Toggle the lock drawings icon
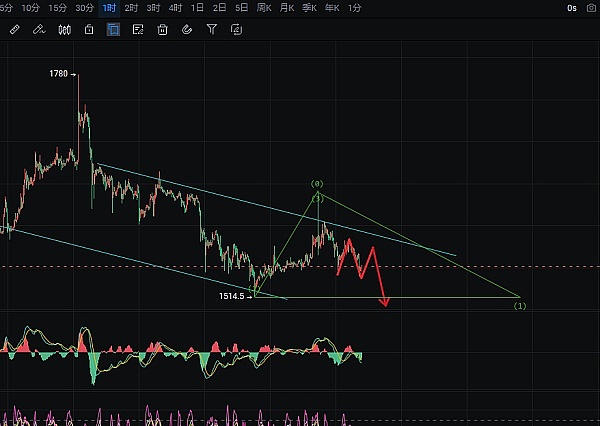 pos(89,30)
